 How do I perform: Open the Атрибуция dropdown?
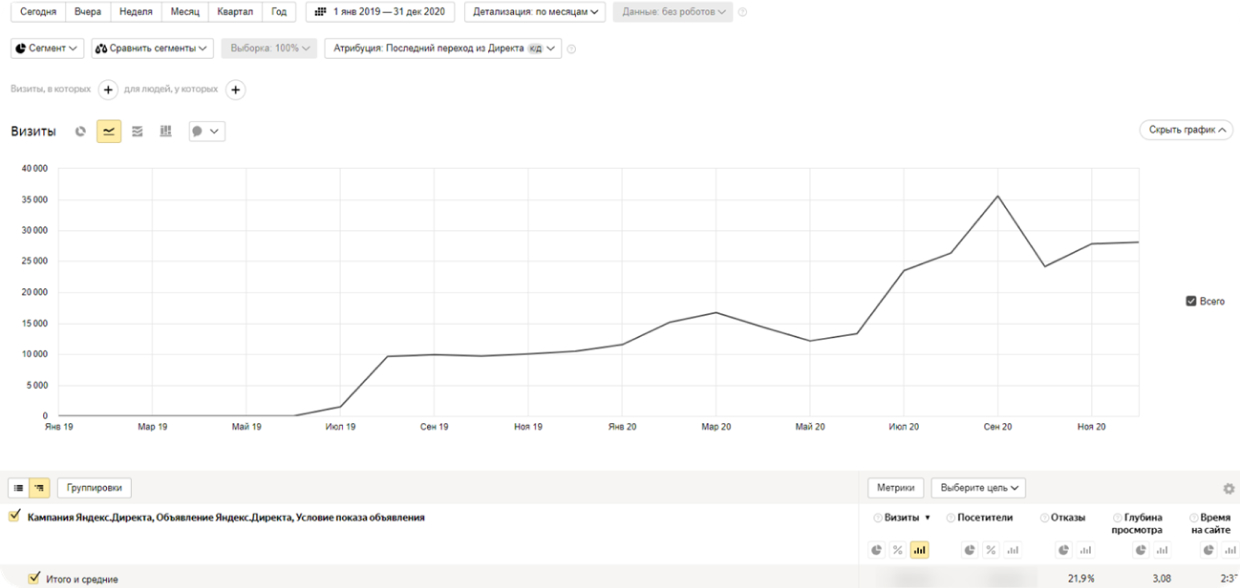(443, 48)
